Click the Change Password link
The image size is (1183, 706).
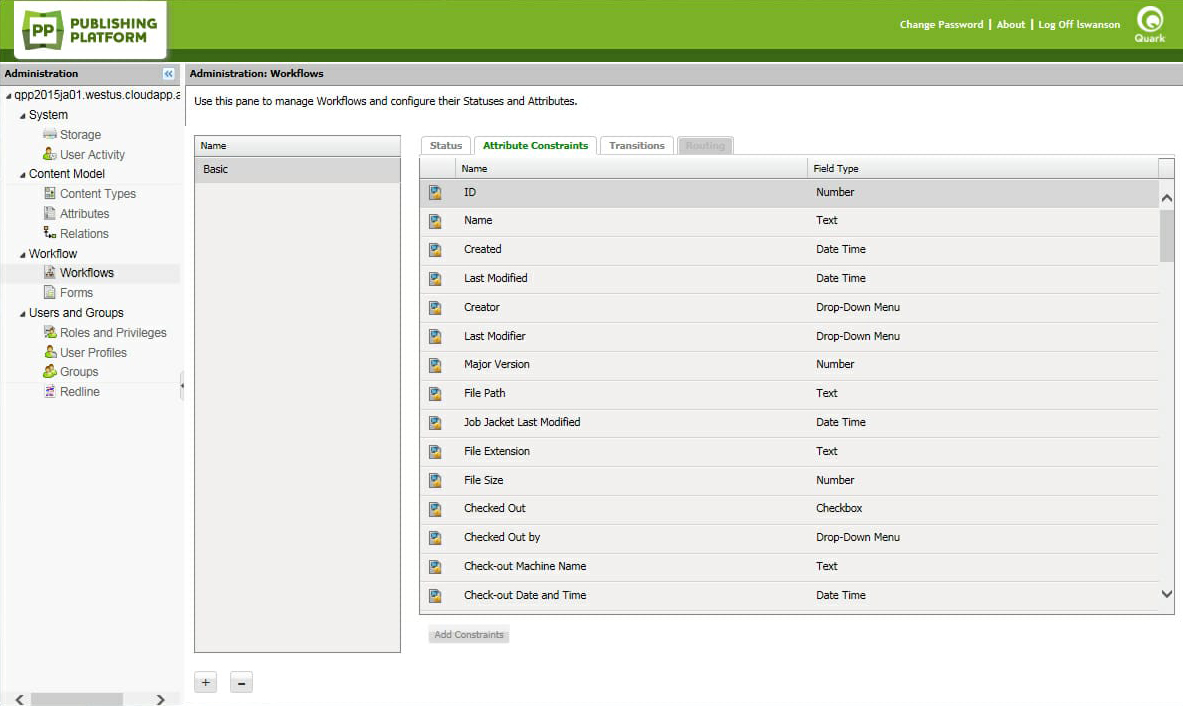pyautogui.click(x=941, y=25)
